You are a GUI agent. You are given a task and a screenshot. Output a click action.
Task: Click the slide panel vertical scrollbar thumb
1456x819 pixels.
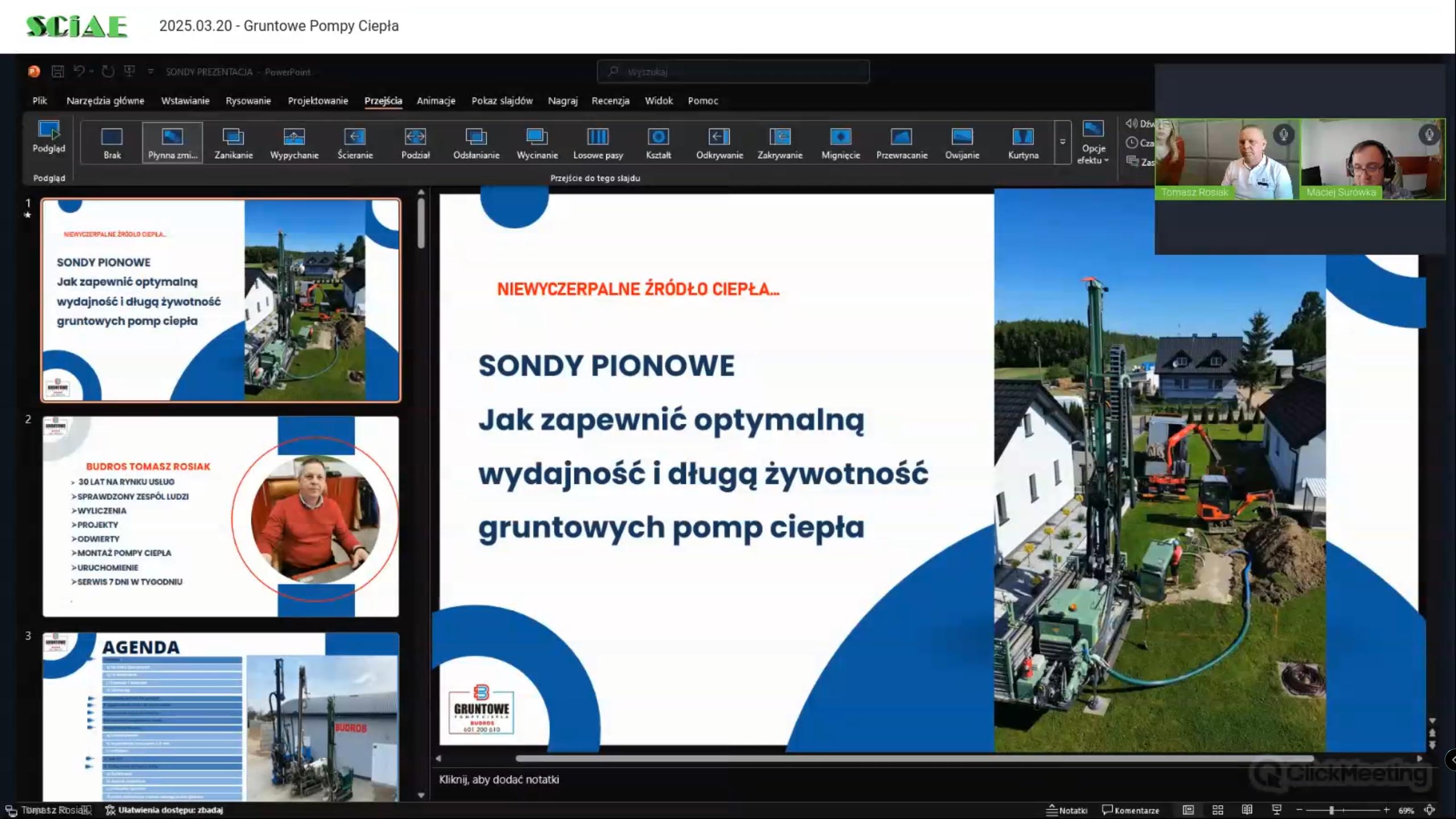point(421,222)
